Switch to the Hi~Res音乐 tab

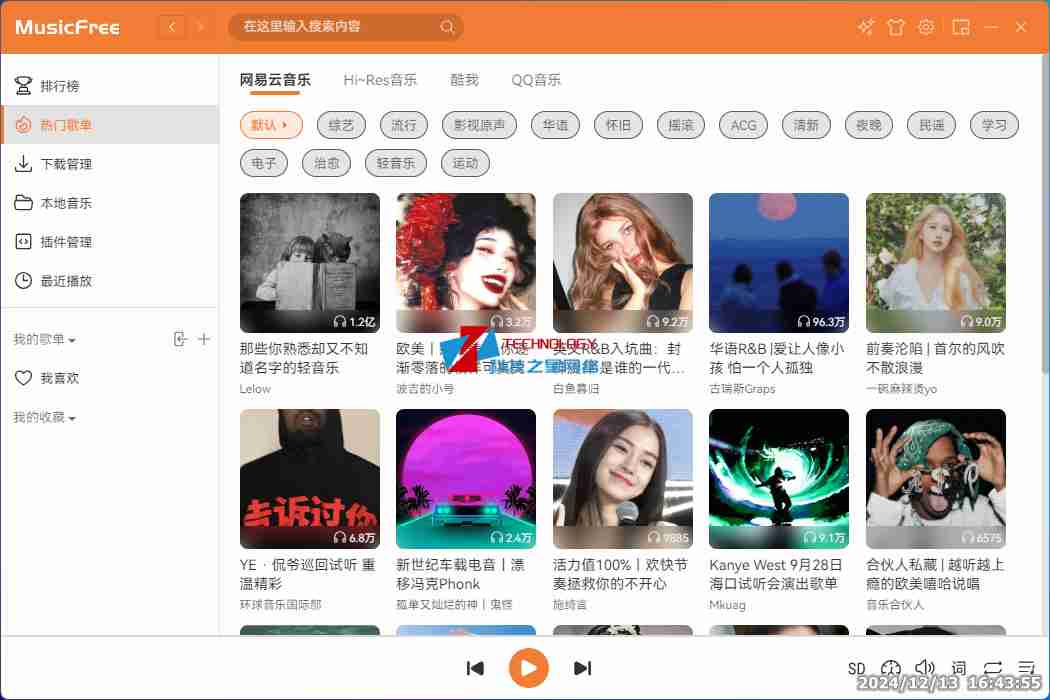click(380, 80)
